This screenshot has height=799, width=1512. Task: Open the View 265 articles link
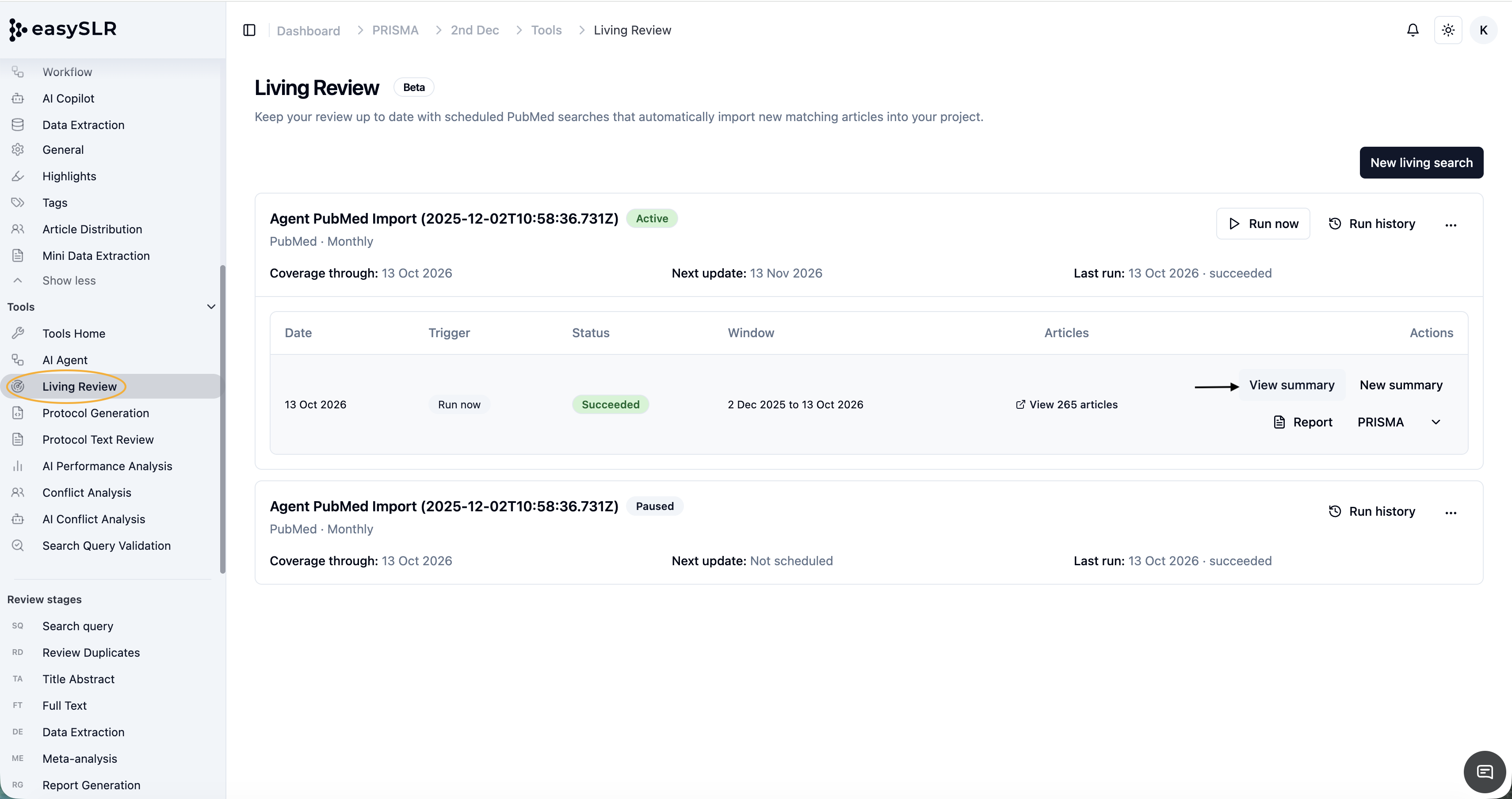(1066, 404)
